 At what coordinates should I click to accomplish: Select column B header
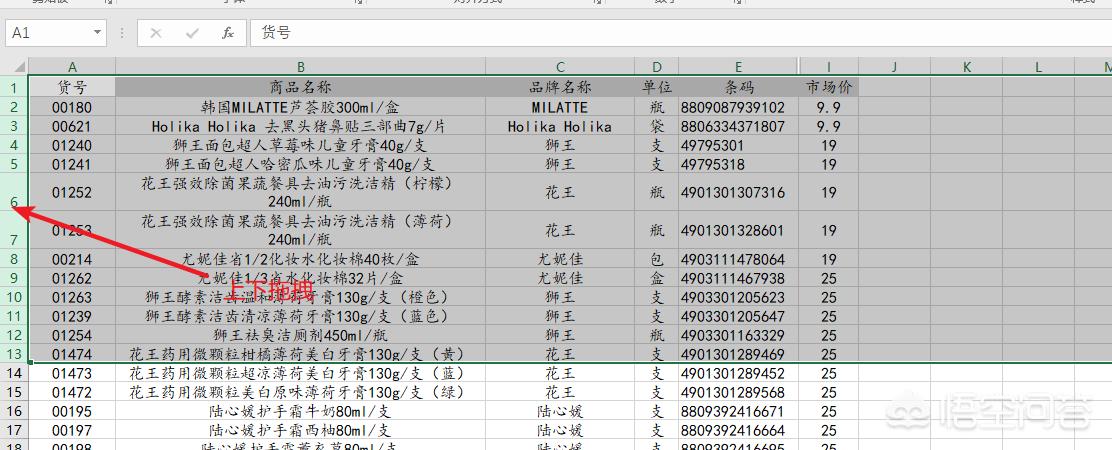301,67
